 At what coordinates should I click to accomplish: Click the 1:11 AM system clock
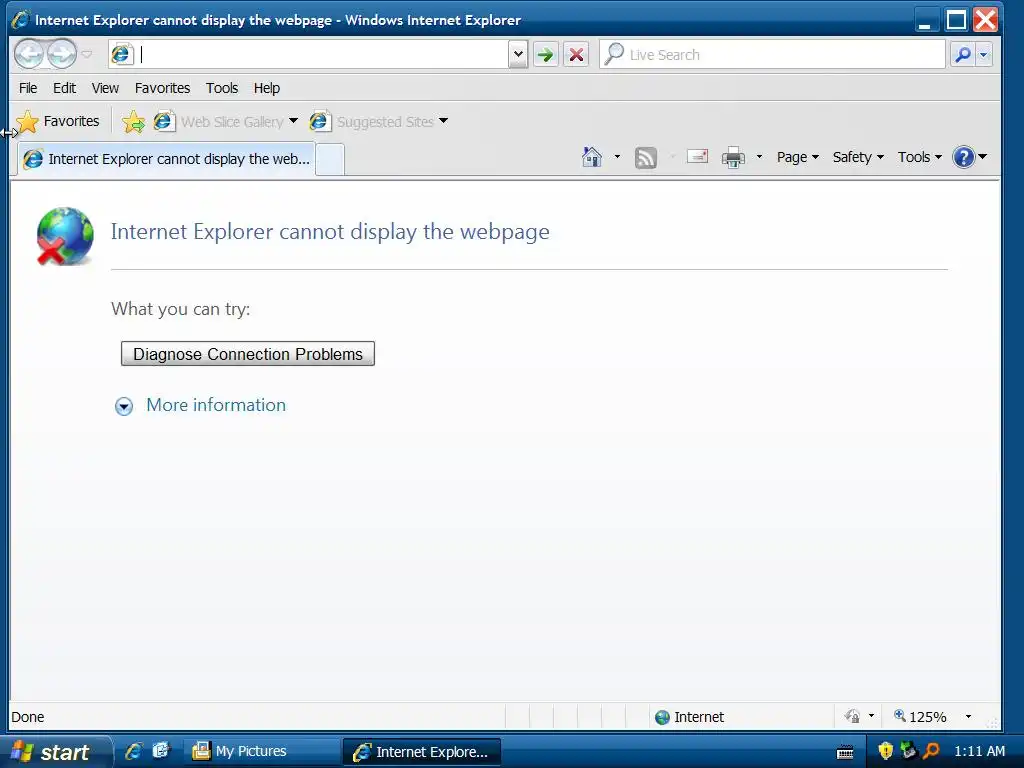(979, 751)
